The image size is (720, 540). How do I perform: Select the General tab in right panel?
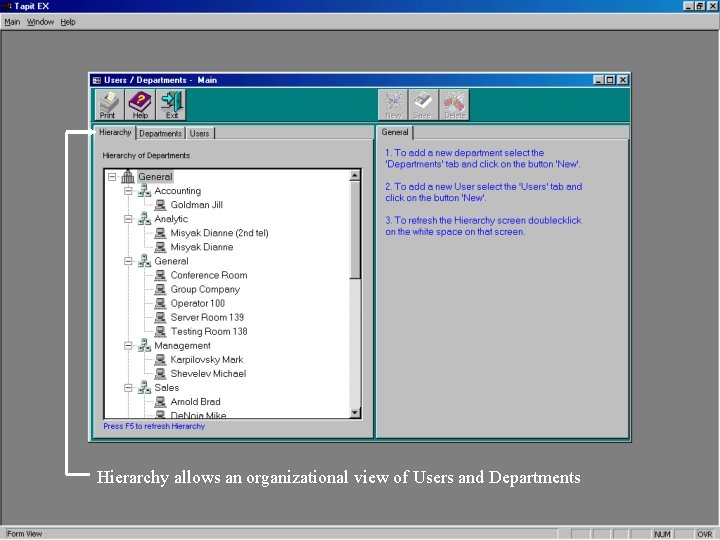pos(395,132)
